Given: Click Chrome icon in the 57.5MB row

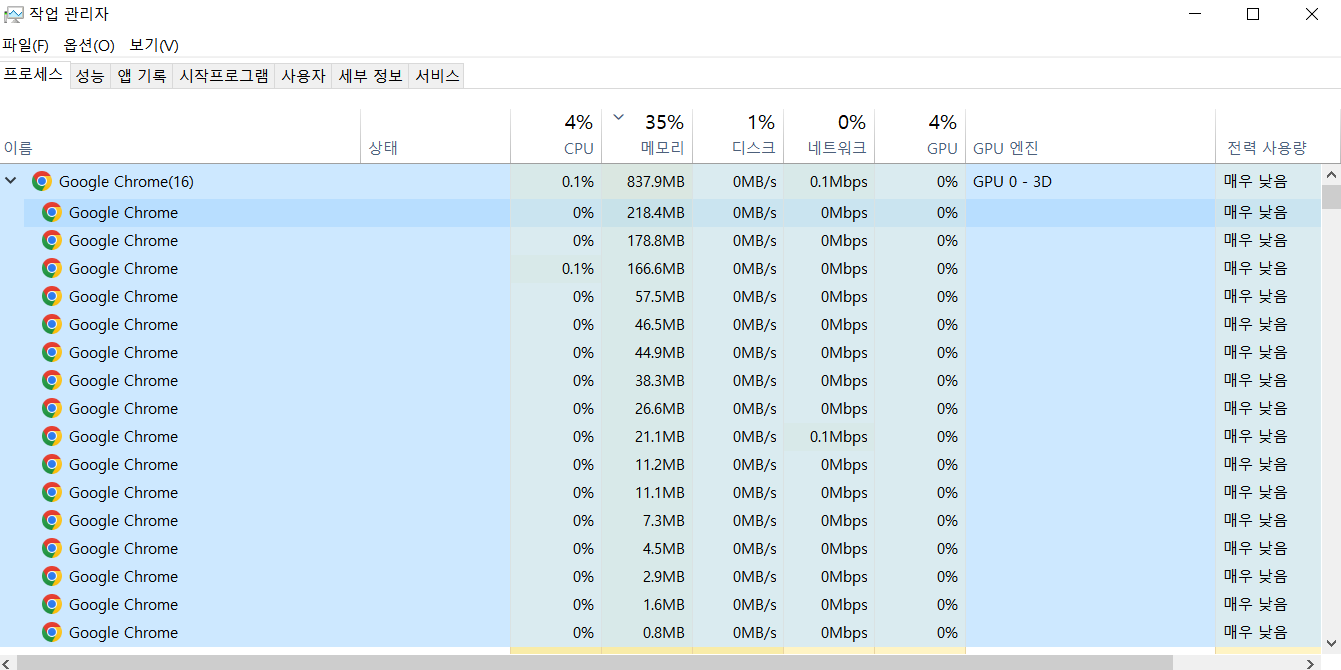Looking at the screenshot, I should click(52, 296).
